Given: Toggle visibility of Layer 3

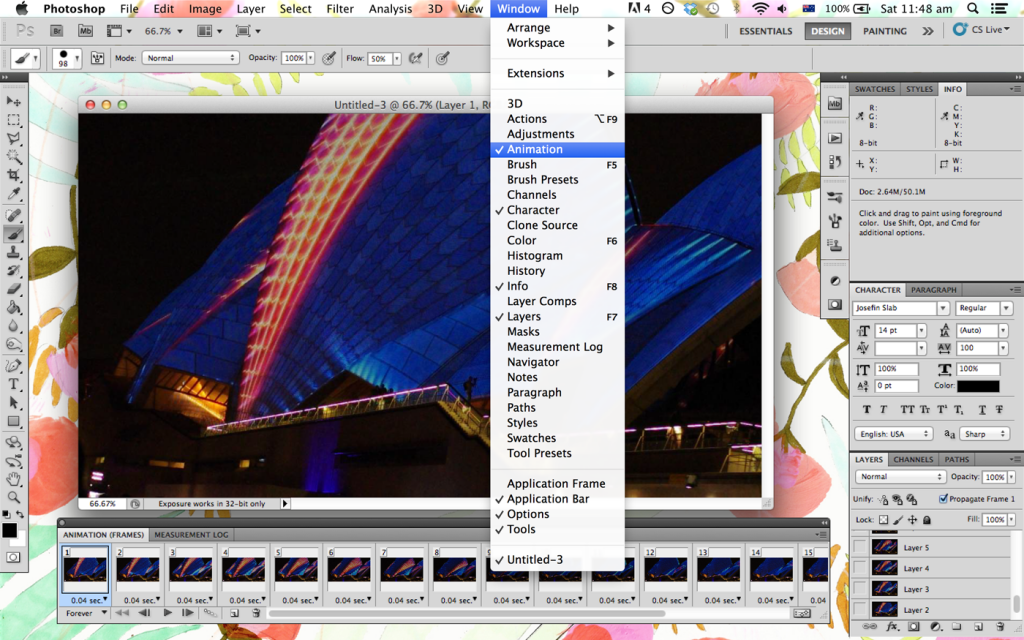Looking at the screenshot, I should click(x=859, y=589).
